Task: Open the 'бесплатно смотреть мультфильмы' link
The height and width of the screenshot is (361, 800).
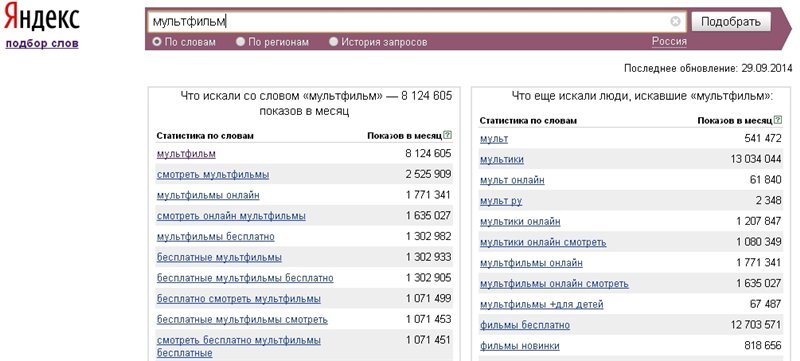Action: click(239, 299)
